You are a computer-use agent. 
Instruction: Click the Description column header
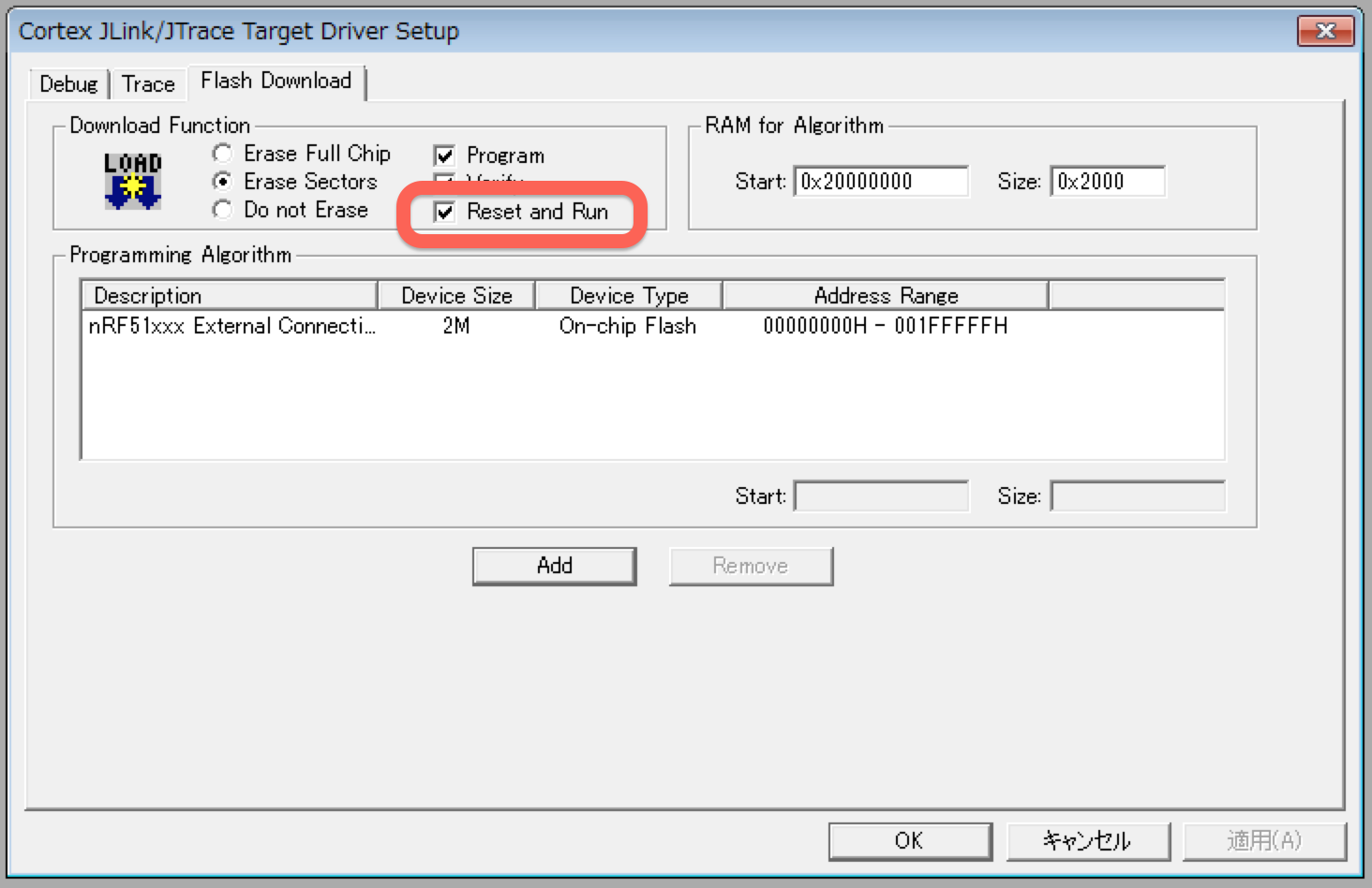coord(230,296)
